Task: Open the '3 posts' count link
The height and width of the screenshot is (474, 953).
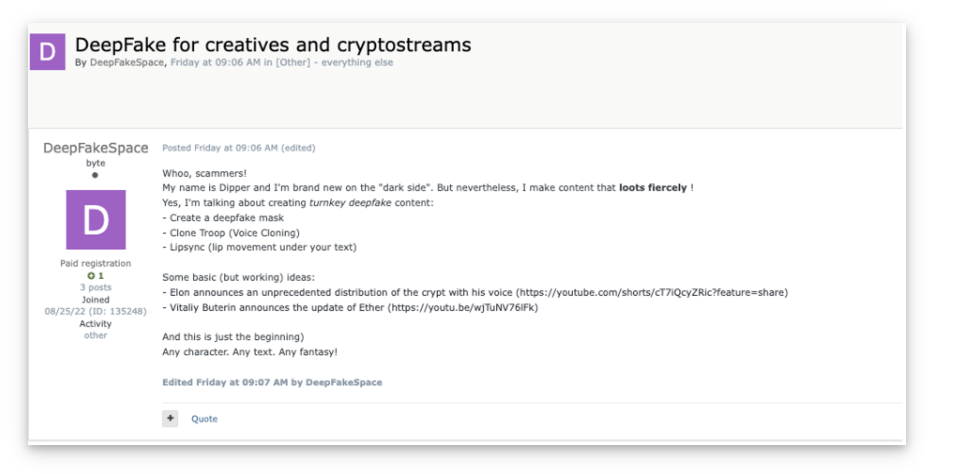Action: [x=95, y=287]
